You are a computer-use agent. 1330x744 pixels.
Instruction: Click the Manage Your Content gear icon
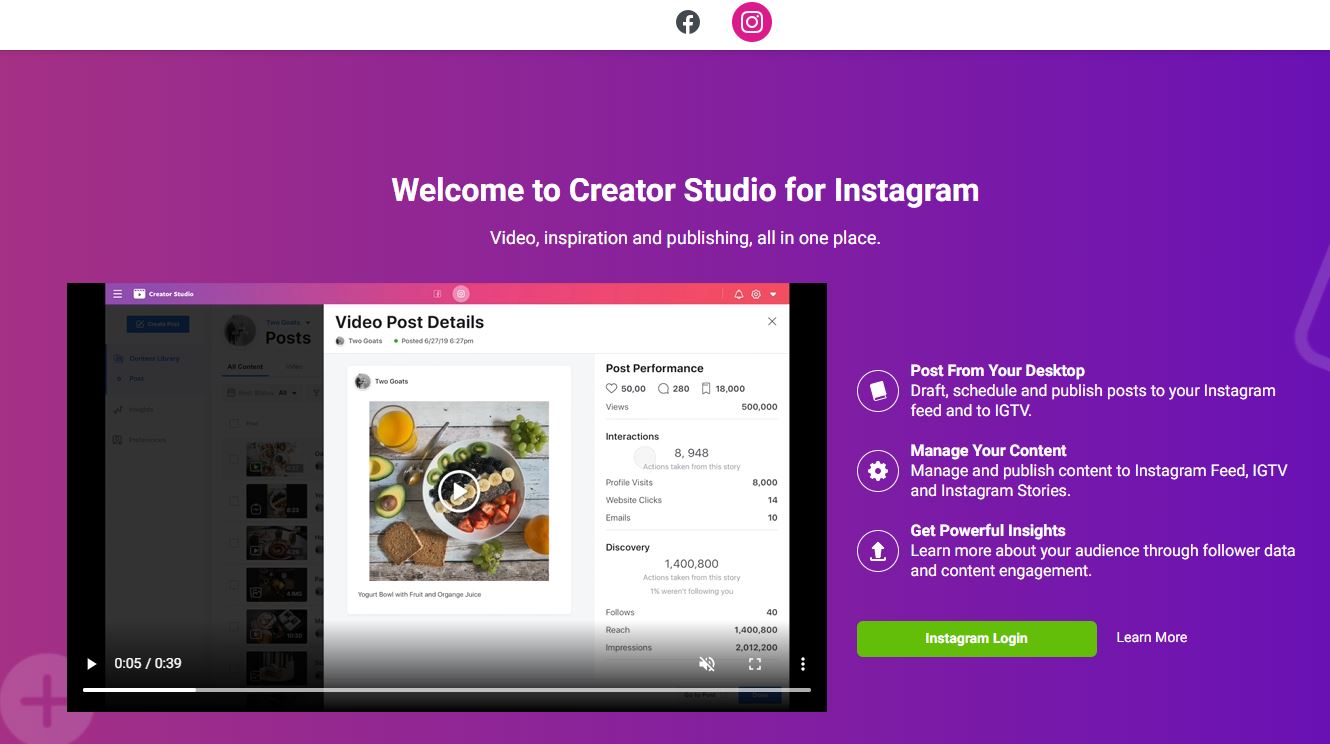point(878,470)
